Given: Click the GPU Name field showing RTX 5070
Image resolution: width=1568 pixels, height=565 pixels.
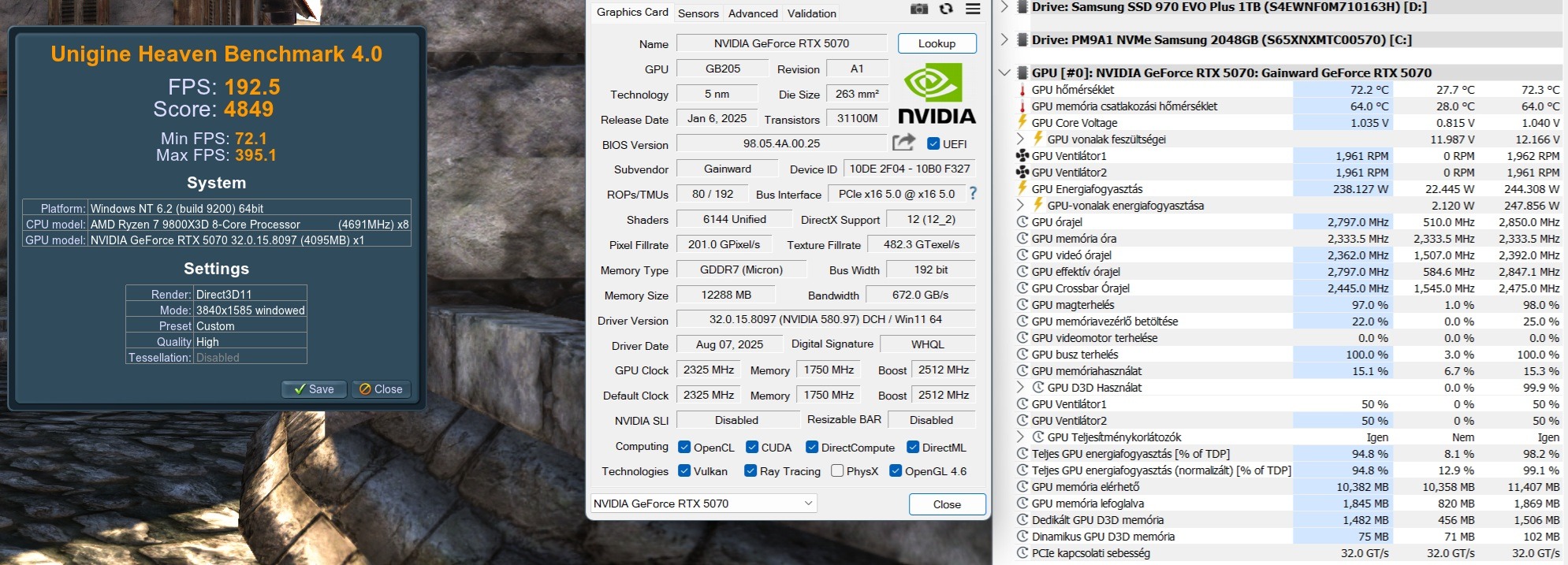Looking at the screenshot, I should [x=781, y=43].
